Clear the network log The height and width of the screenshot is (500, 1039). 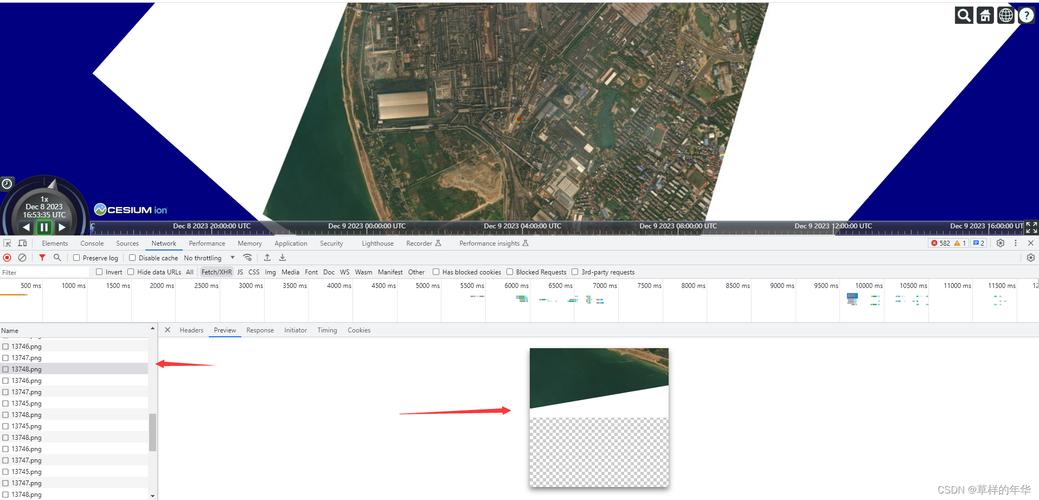22,258
